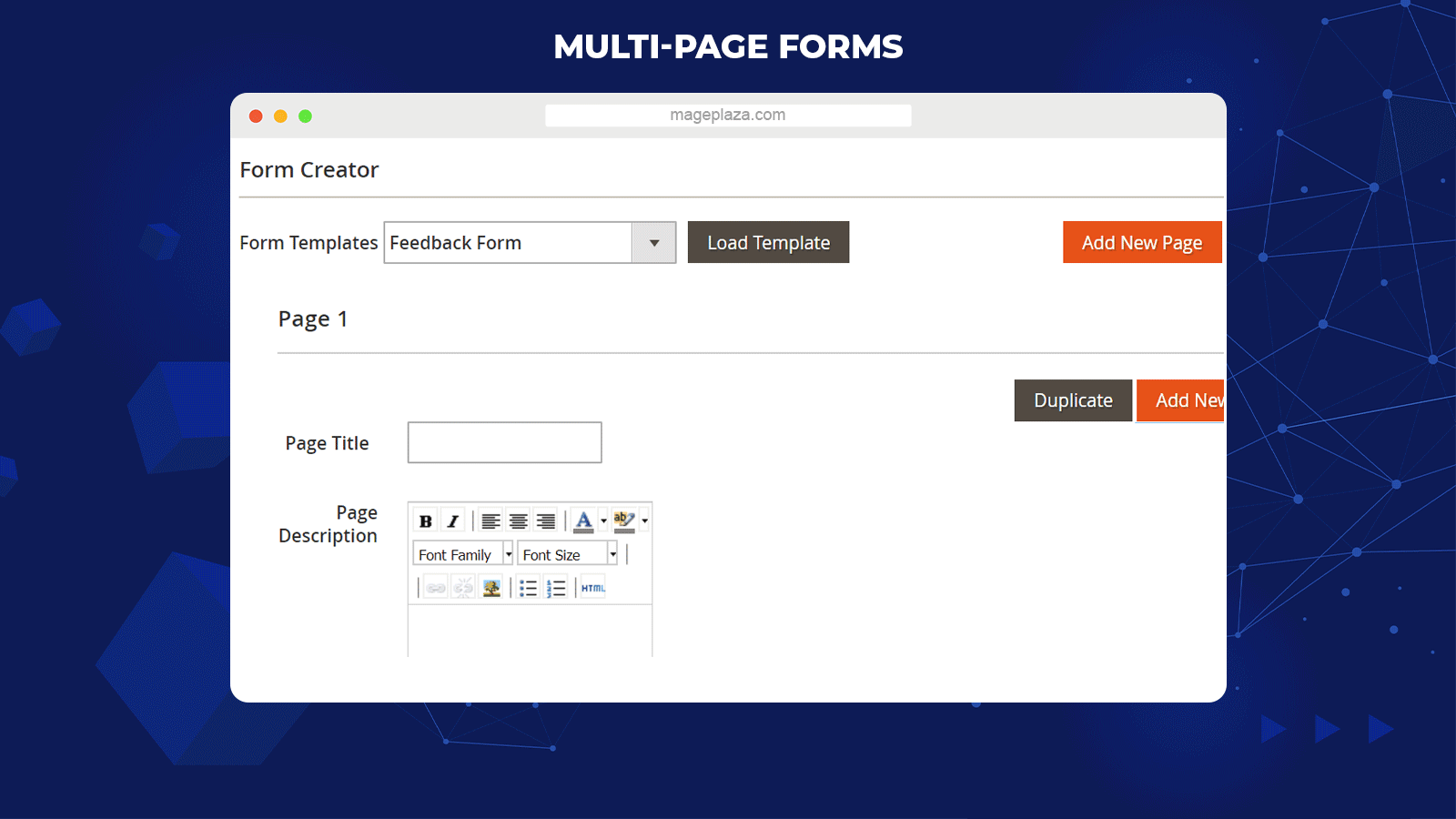This screenshot has width=1456, height=819.
Task: Click the Load Template button
Action: pyautogui.click(x=768, y=243)
